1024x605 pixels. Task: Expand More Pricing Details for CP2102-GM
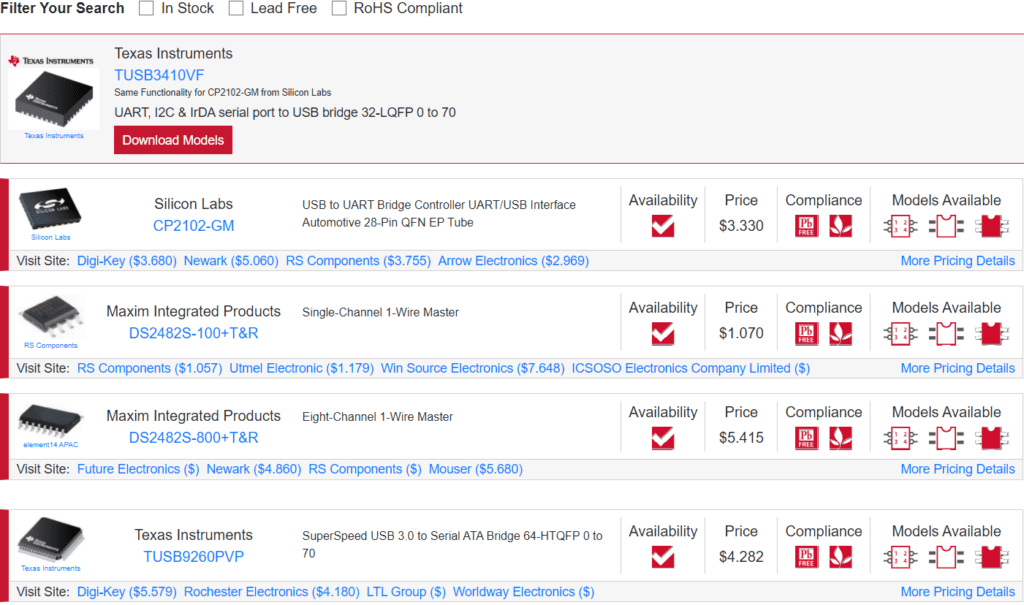tap(957, 260)
